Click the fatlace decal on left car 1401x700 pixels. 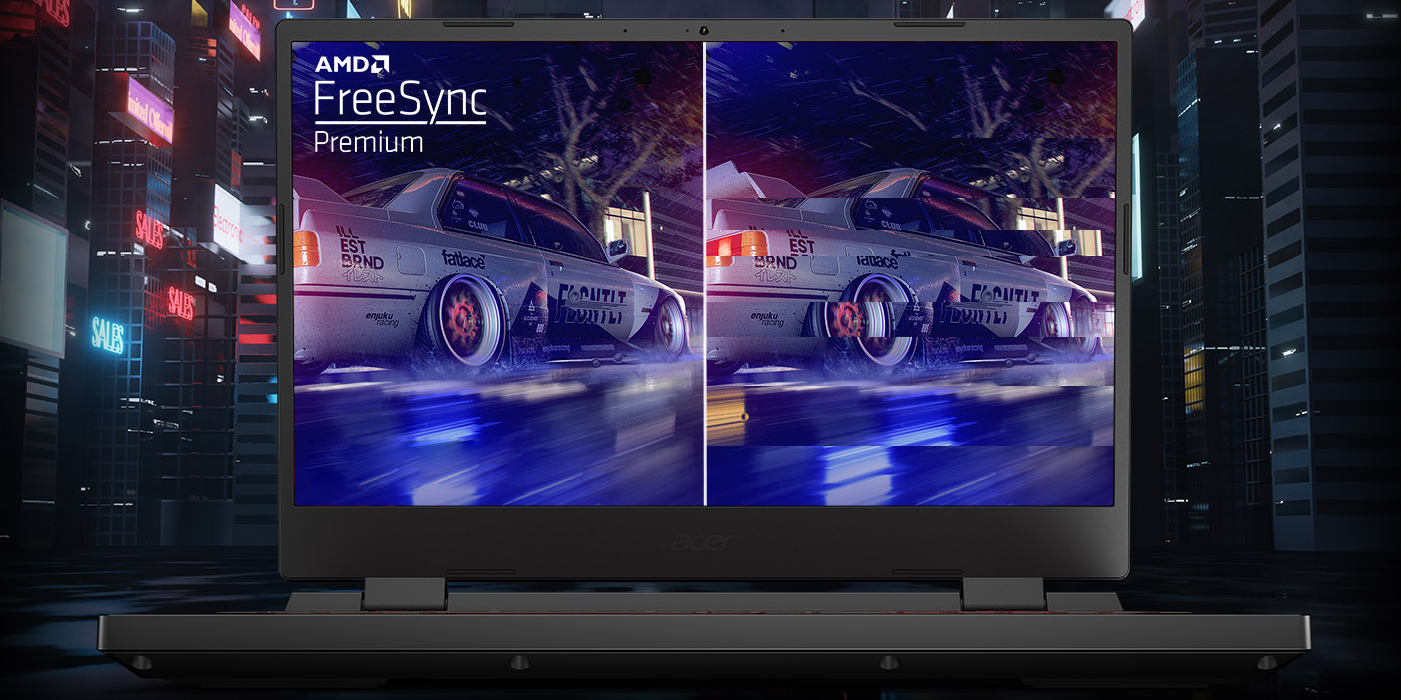(x=463, y=260)
